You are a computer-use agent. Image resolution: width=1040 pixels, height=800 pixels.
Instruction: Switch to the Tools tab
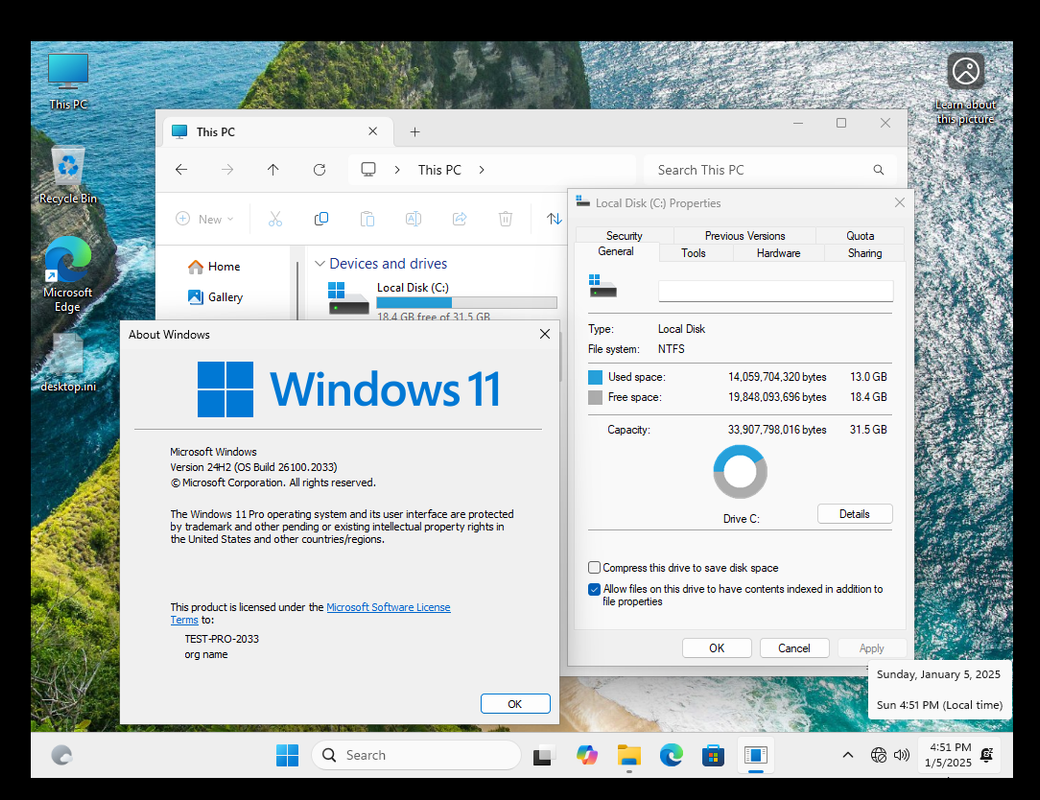pyautogui.click(x=694, y=253)
